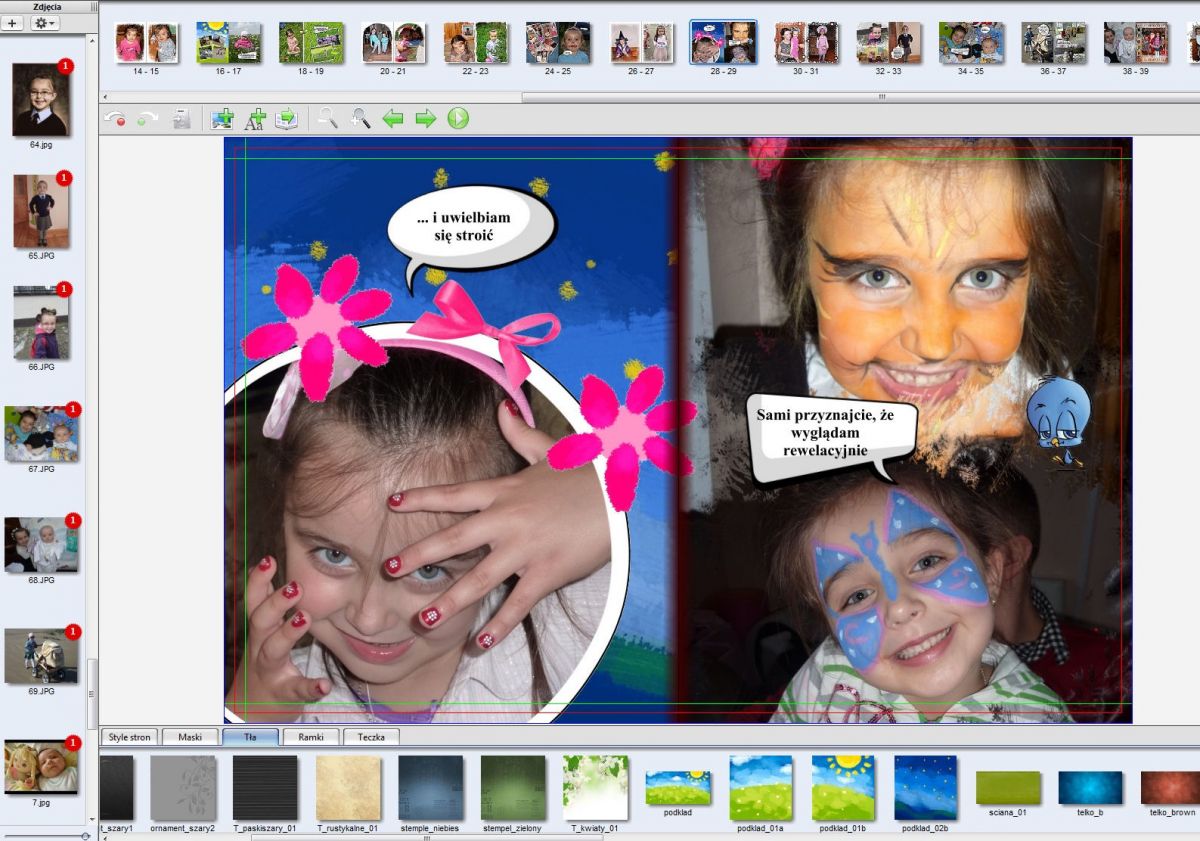Apply the podklad_01b background
Image resolution: width=1200 pixels, height=841 pixels.
[843, 788]
